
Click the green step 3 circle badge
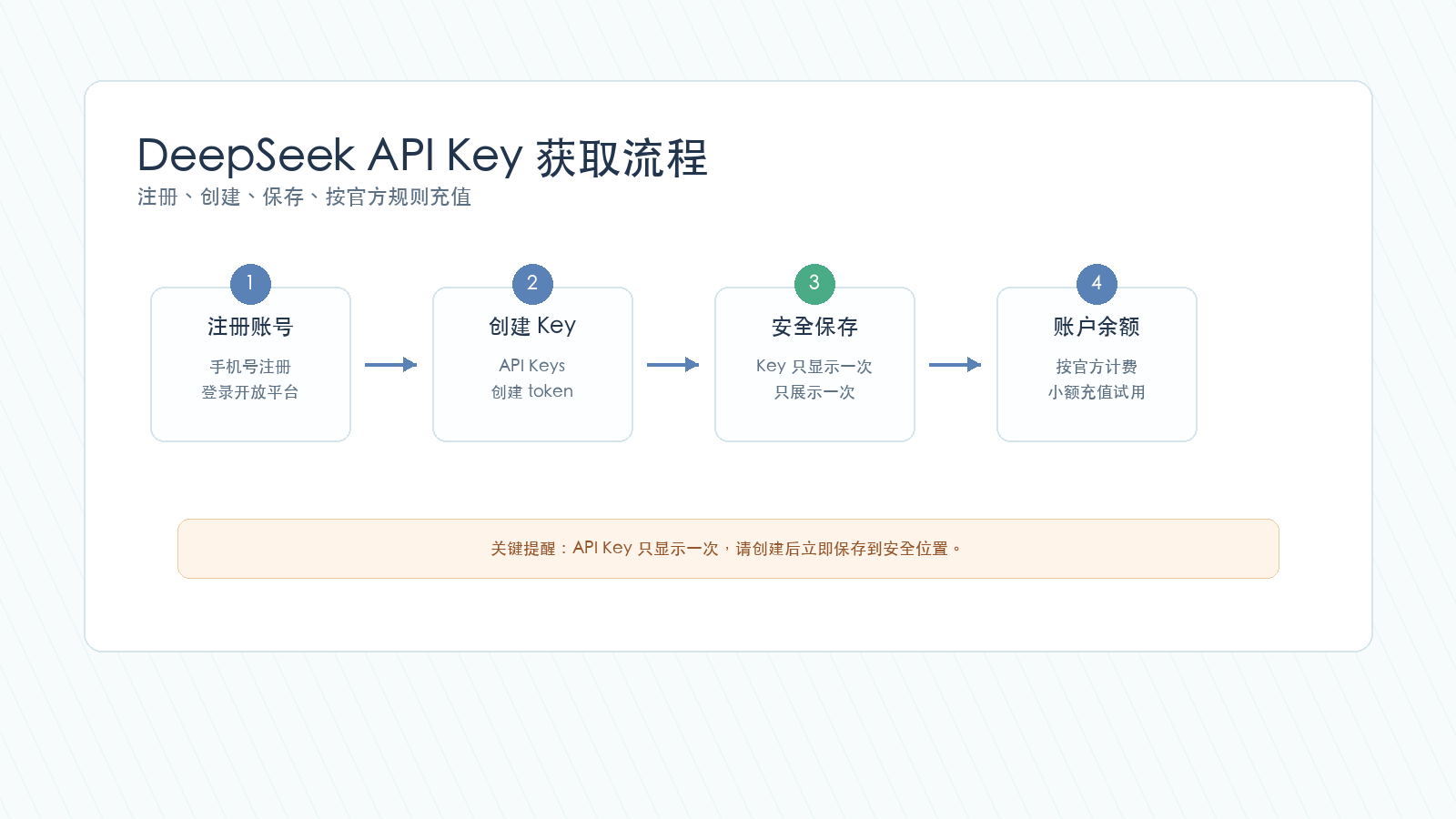pyautogui.click(x=814, y=284)
